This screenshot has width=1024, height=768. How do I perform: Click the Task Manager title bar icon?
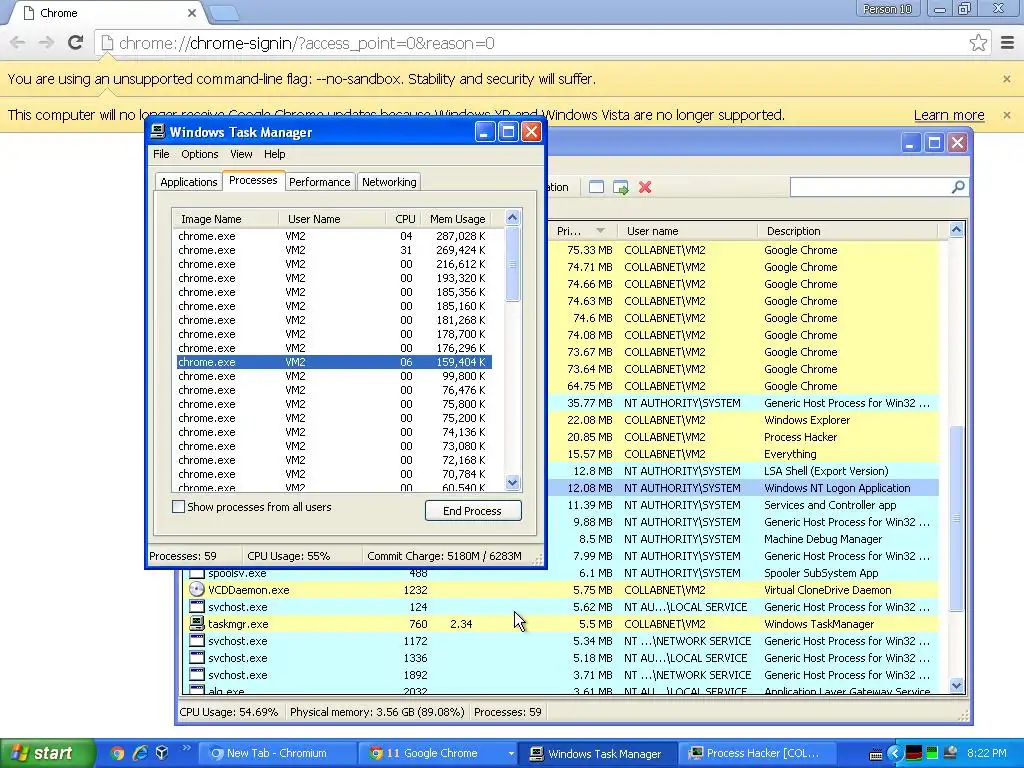click(x=157, y=132)
